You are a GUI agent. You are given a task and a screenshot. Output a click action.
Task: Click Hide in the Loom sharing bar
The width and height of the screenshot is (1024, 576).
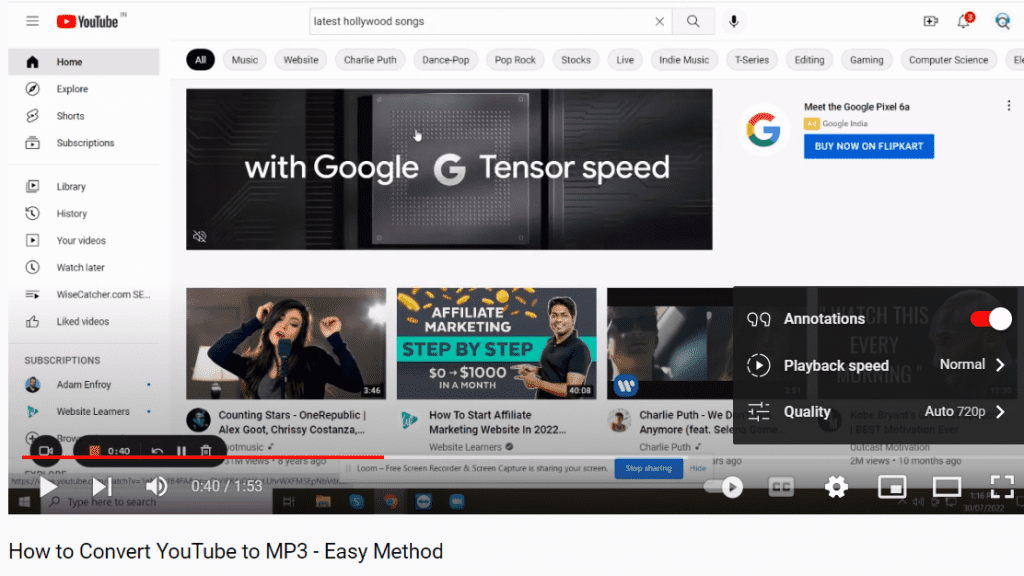(697, 468)
